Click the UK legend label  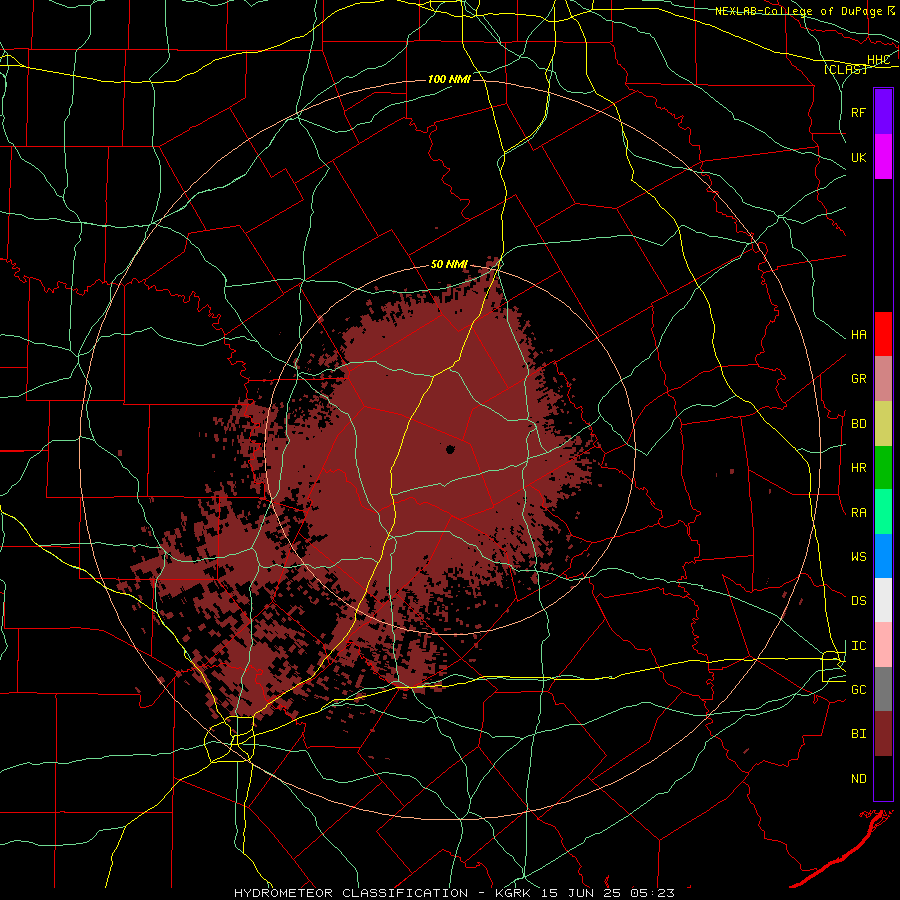pyautogui.click(x=858, y=157)
